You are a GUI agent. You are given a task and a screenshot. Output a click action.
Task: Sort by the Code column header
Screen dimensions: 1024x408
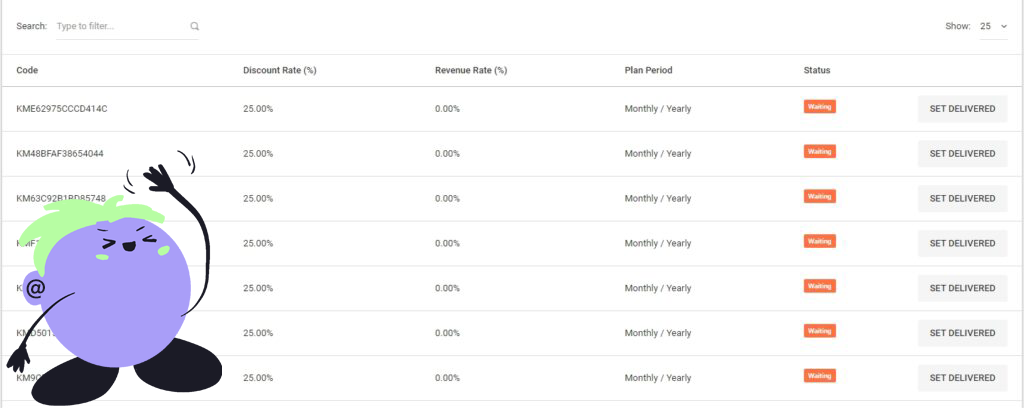[27, 71]
